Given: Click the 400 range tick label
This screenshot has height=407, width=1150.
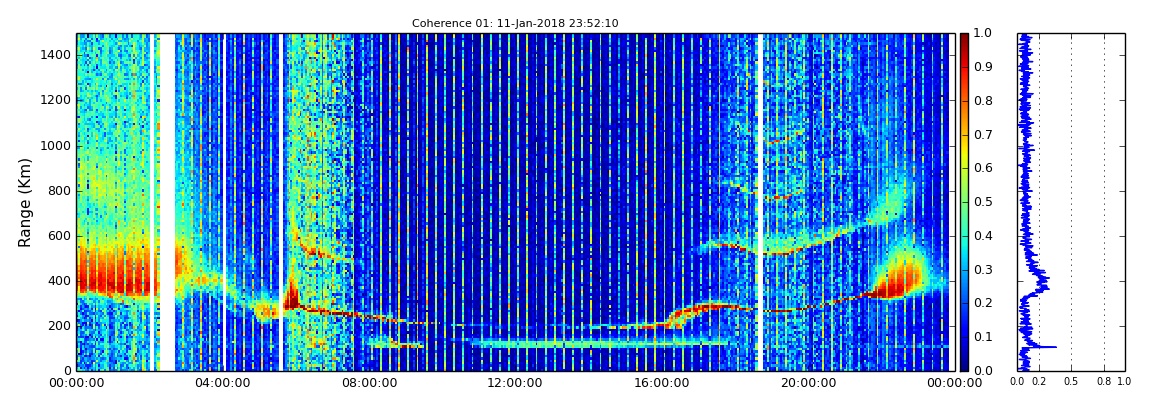Looking at the screenshot, I should tap(61, 282).
